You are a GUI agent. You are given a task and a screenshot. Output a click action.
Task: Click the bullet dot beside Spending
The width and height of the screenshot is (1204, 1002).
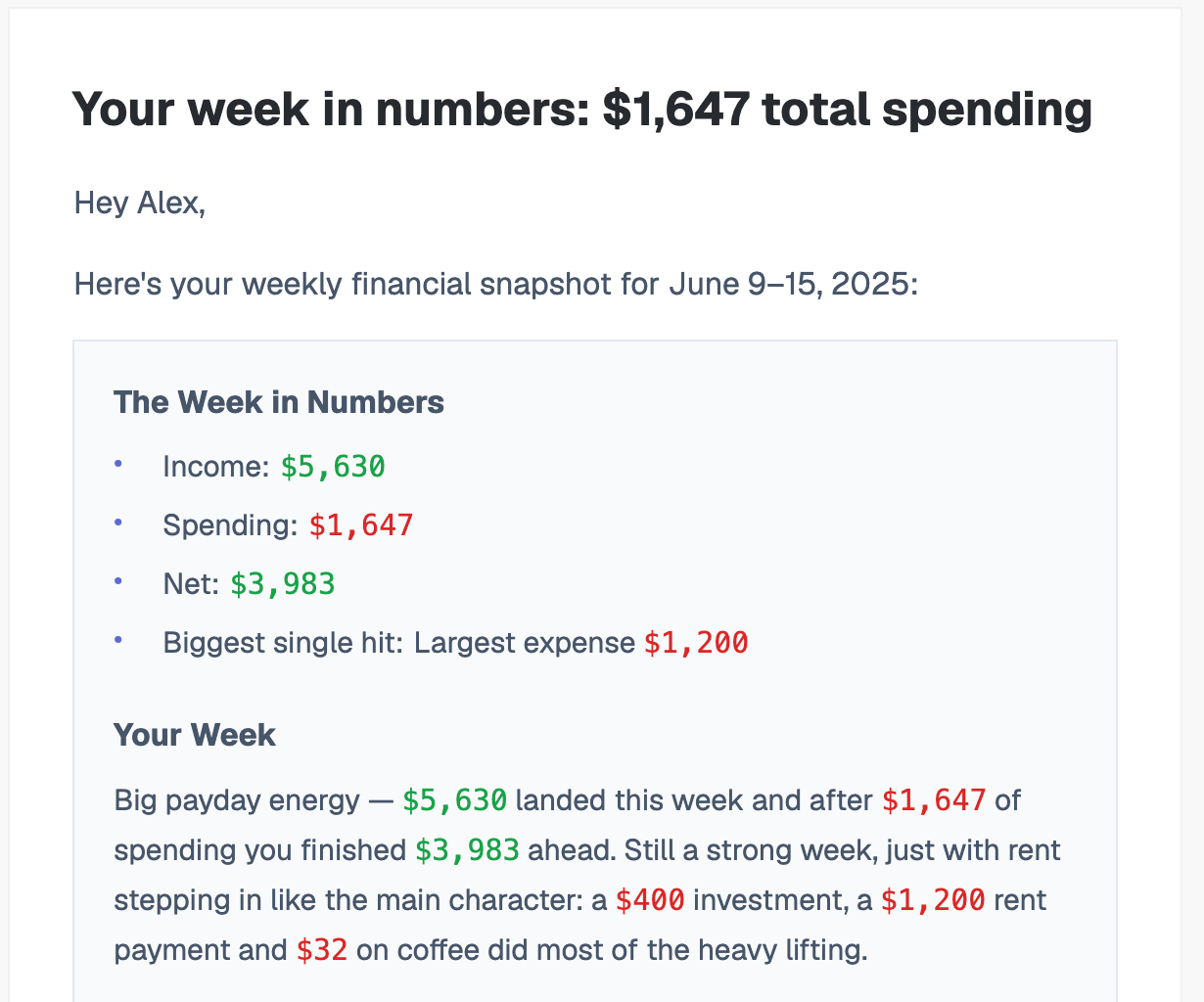[118, 523]
